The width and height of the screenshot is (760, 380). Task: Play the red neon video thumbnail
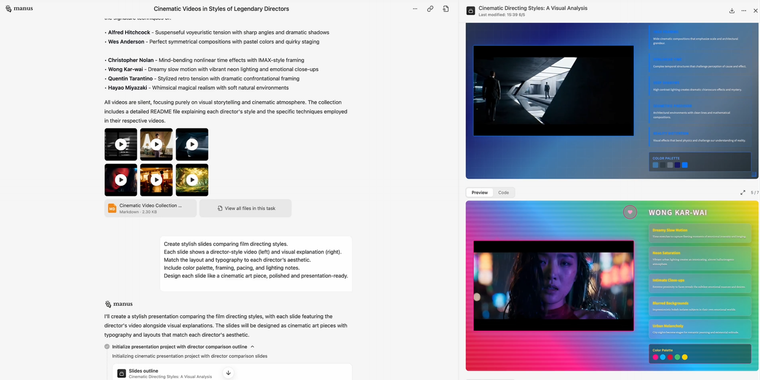coord(121,180)
